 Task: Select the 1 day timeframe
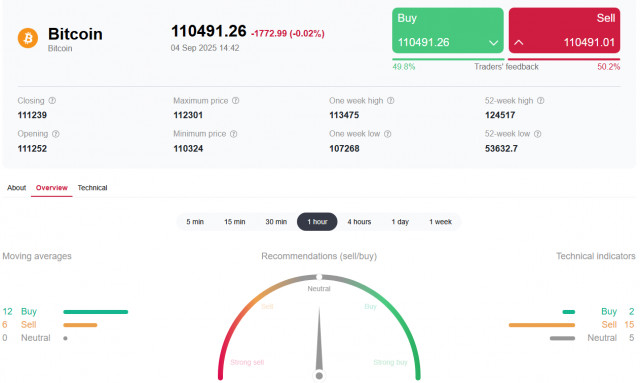400,222
